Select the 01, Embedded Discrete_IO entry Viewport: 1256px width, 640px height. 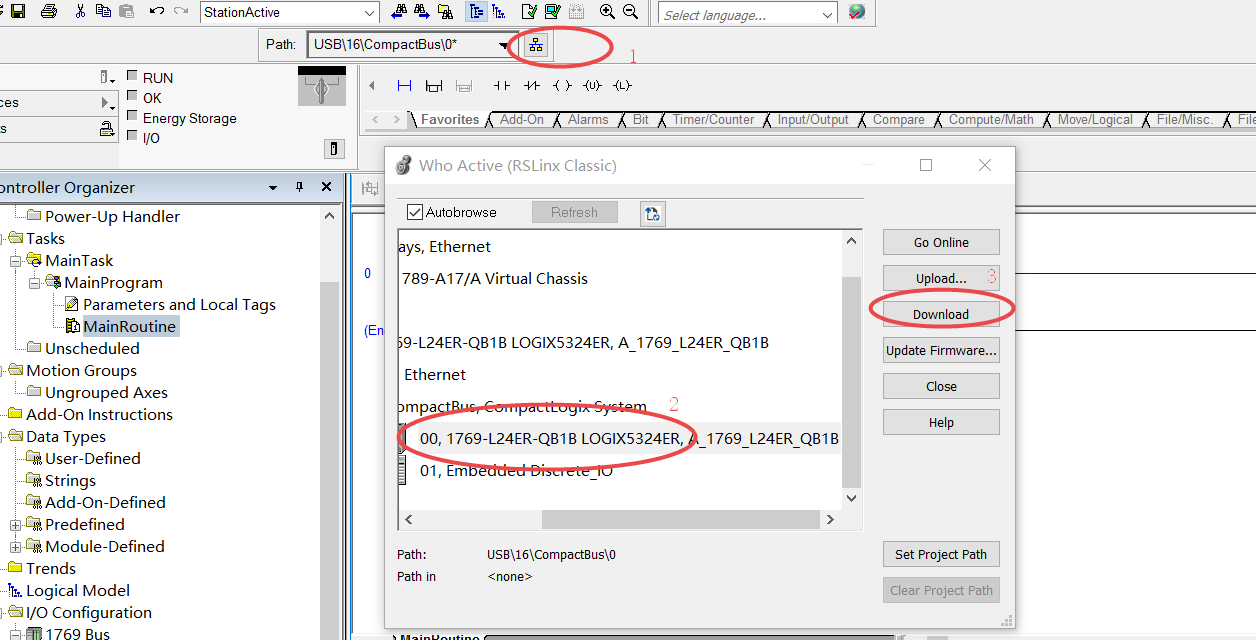(x=516, y=470)
